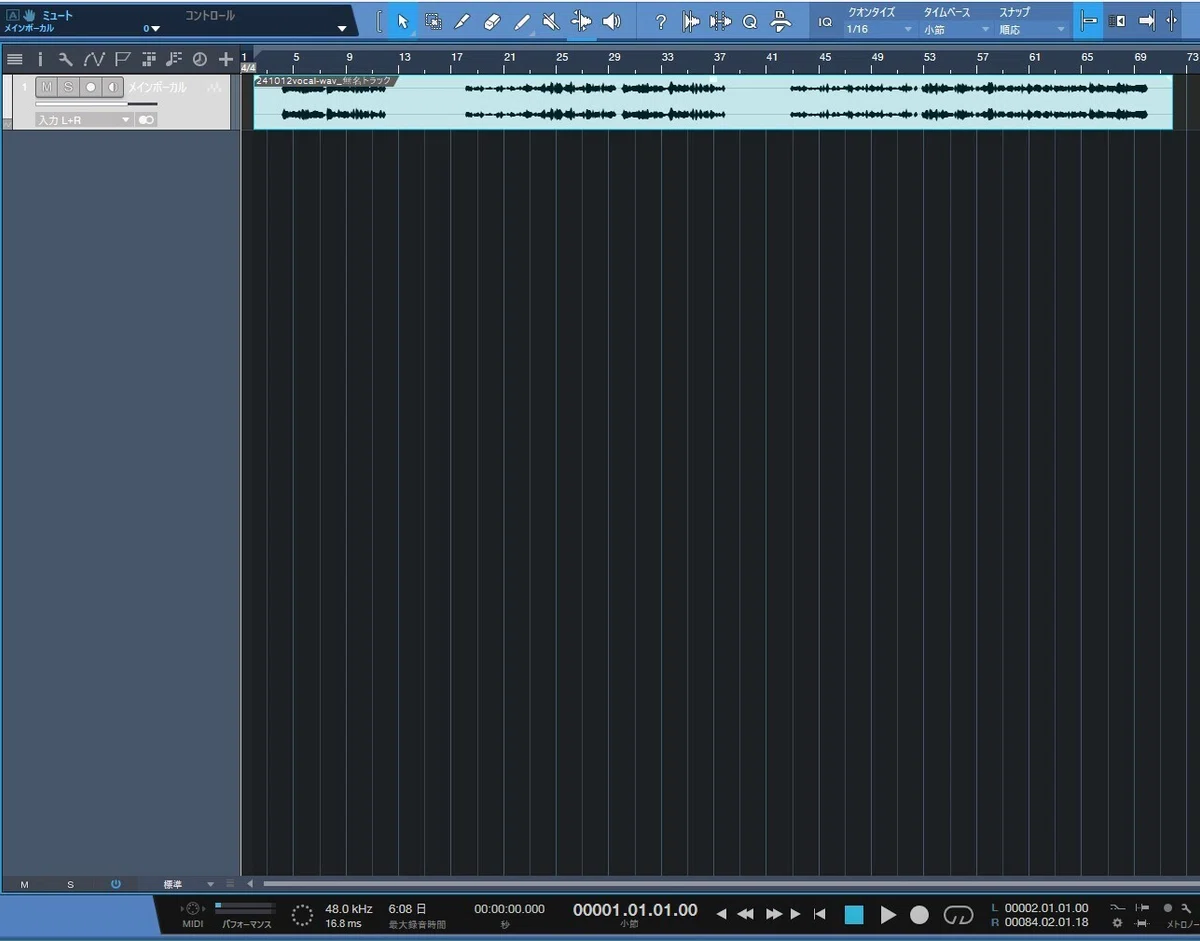Click the 4/4 time signature marker
The width and height of the screenshot is (1200, 941).
249,67
